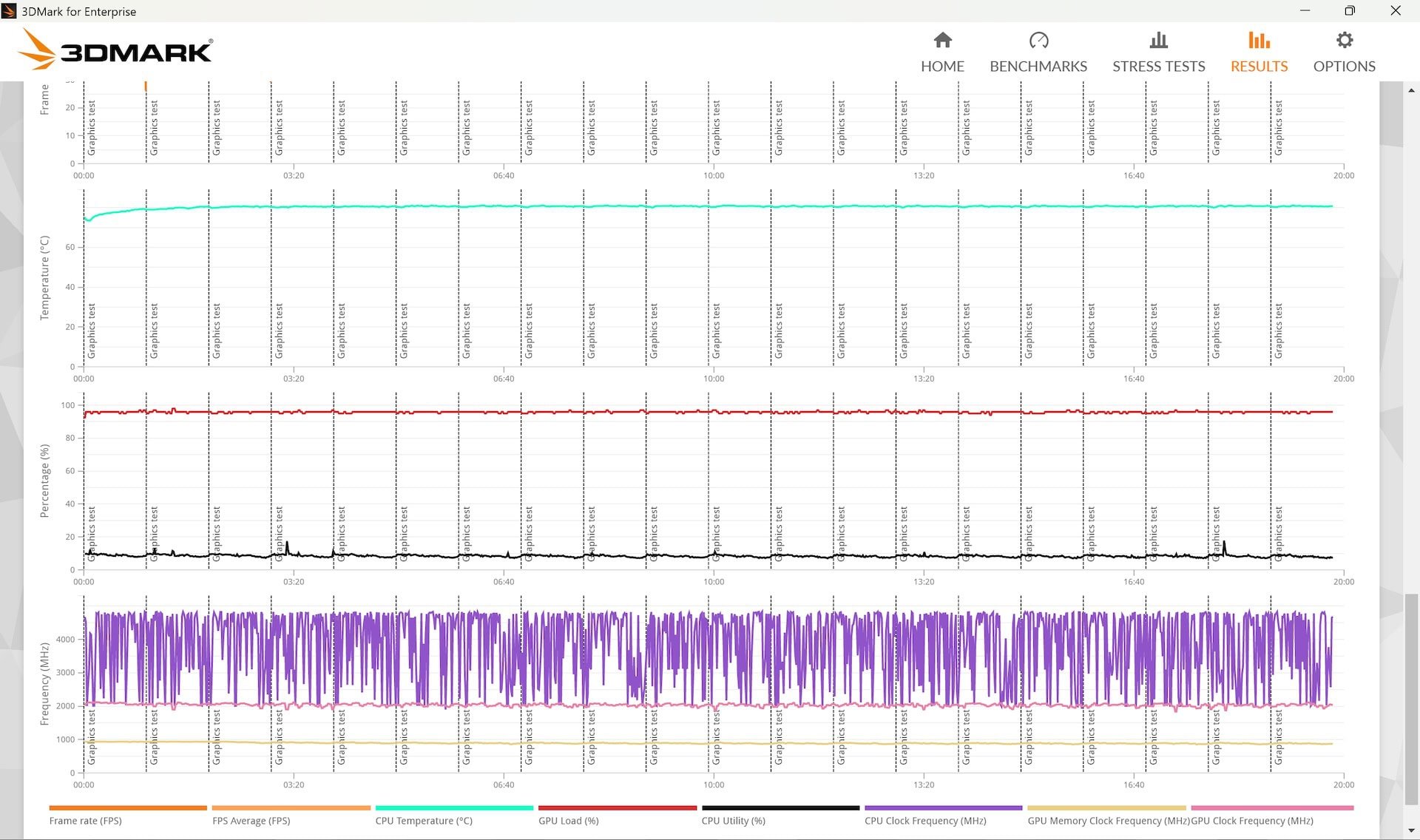The image size is (1420, 840).
Task: Click the scrollbar up arrow
Action: click(1411, 89)
